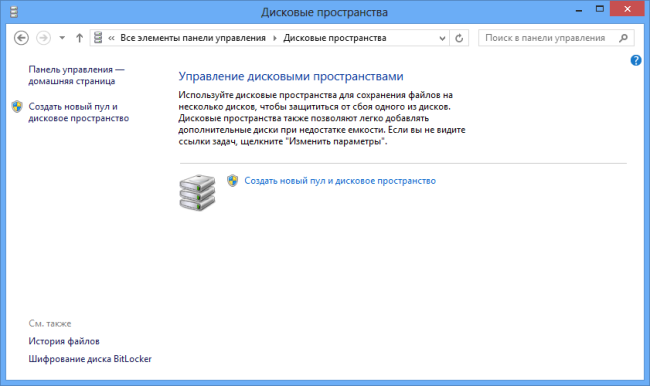The height and width of the screenshot is (386, 650).
Task: Close the Дисковые пространства window
Action: tap(627, 9)
